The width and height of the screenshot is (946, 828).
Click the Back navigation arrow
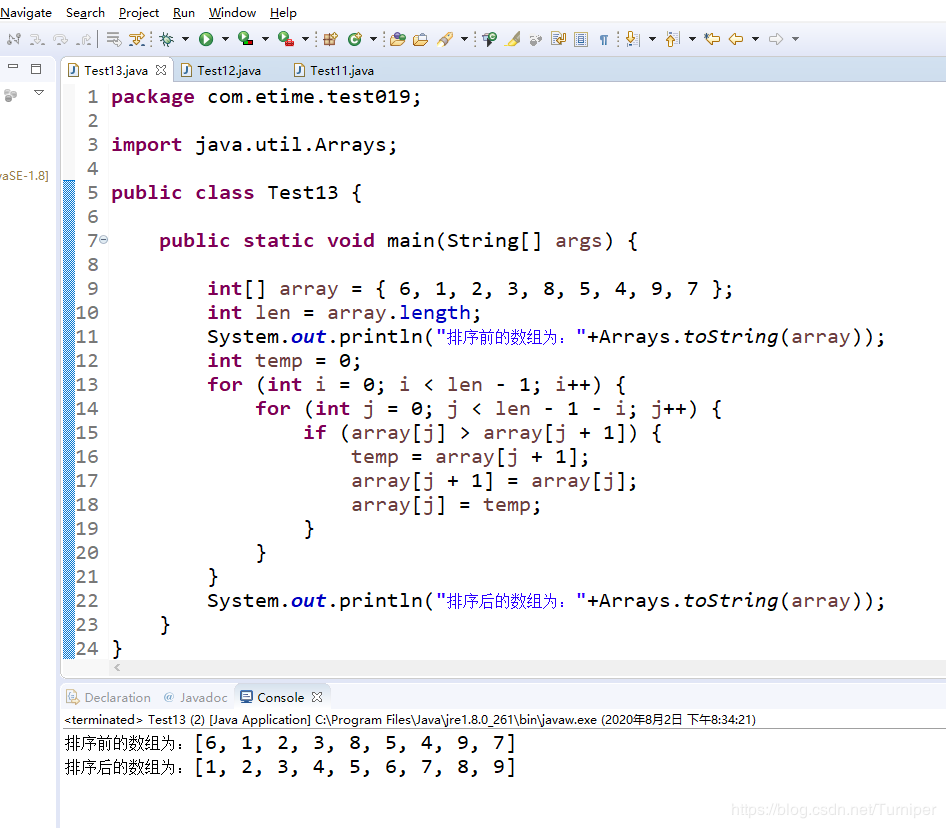click(736, 39)
